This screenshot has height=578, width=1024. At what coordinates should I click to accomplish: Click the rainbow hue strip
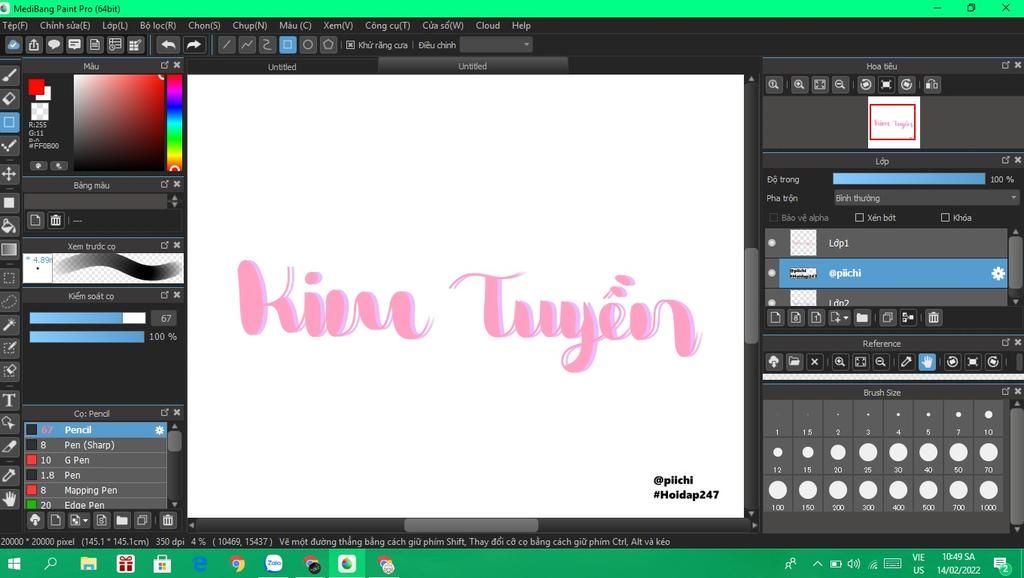coord(174,123)
